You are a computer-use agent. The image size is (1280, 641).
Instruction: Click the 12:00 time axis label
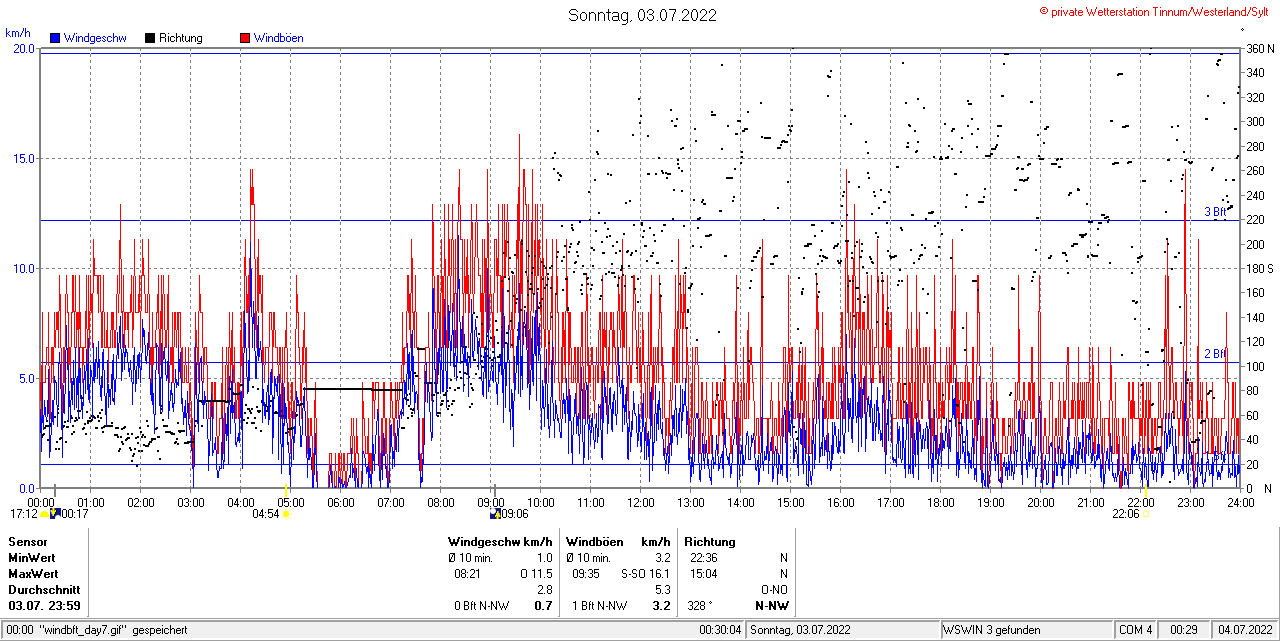click(x=641, y=502)
